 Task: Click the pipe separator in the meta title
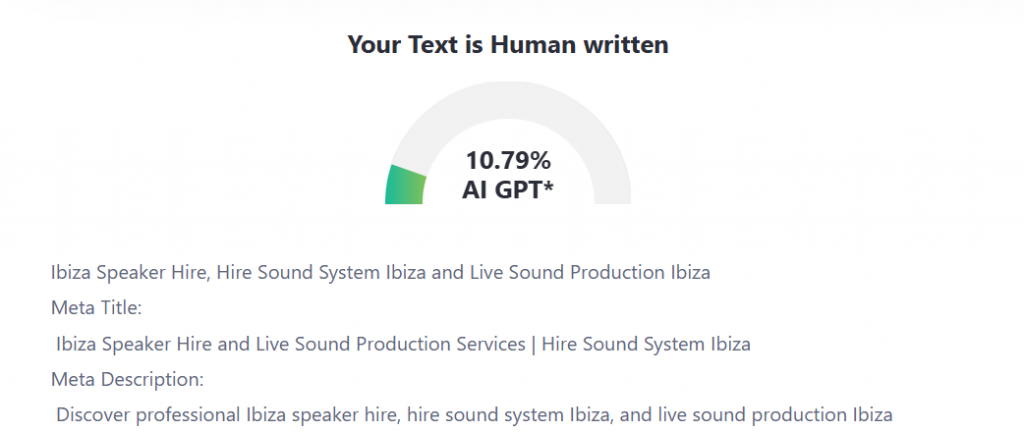[x=534, y=344]
